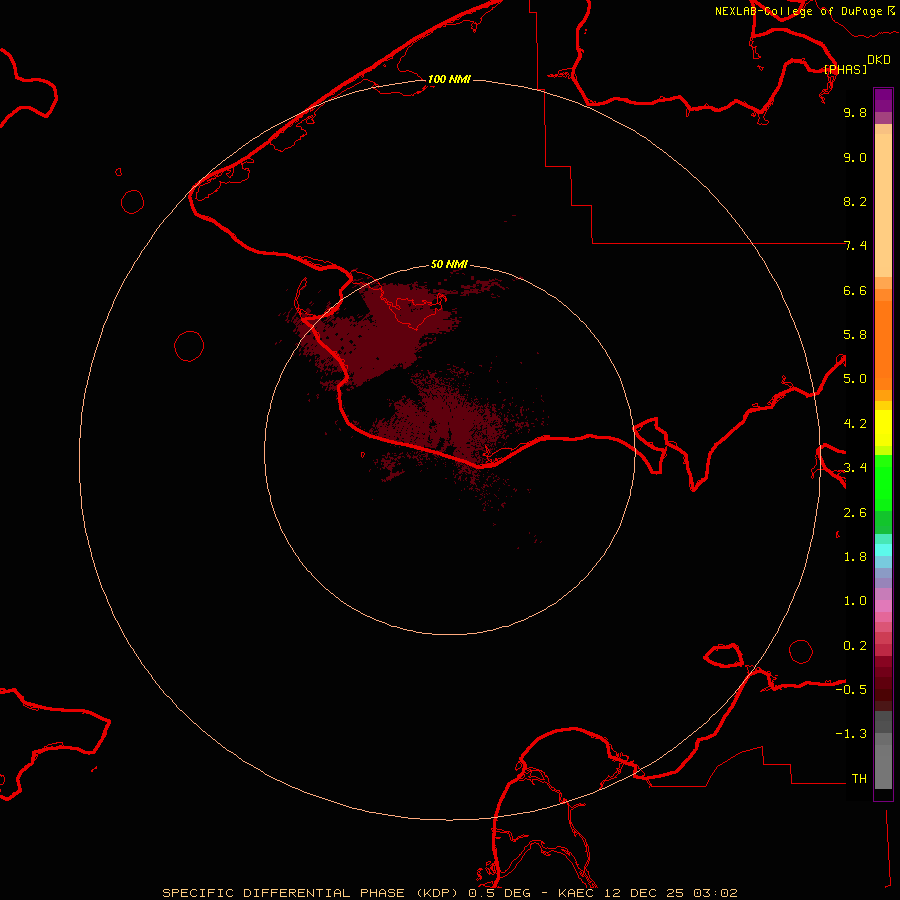The width and height of the screenshot is (900, 900).
Task: Select the 50 NMI range ring label
Action: pyautogui.click(x=449, y=264)
